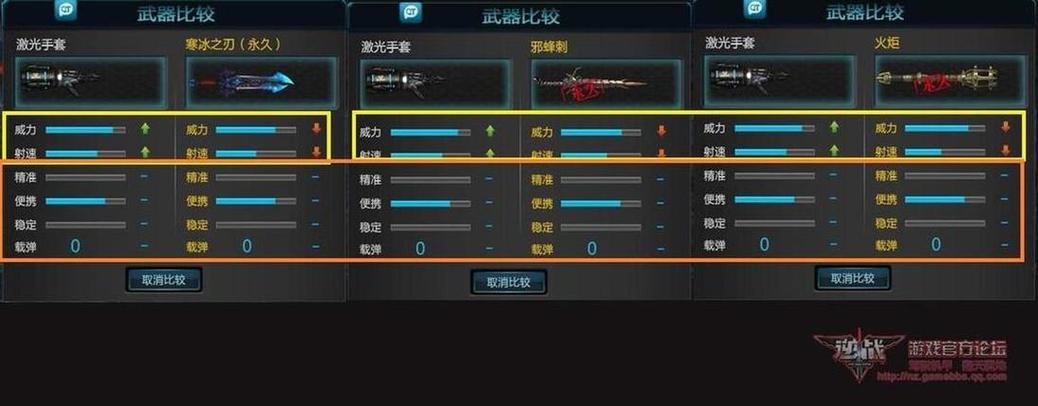
Task: Click the 威力 bar of 寒冰之刃
Action: (256, 130)
